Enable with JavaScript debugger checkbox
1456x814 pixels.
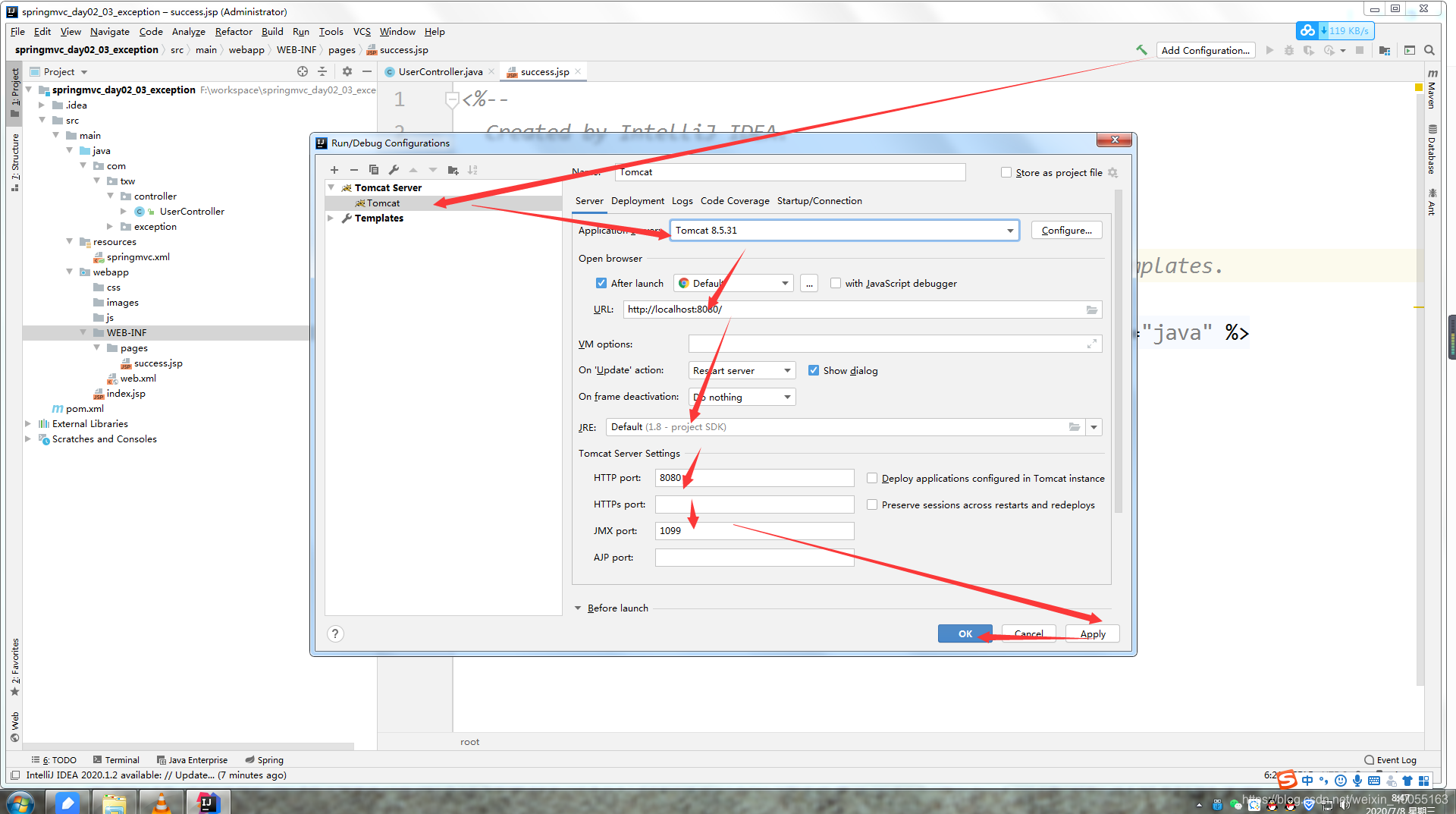click(836, 284)
